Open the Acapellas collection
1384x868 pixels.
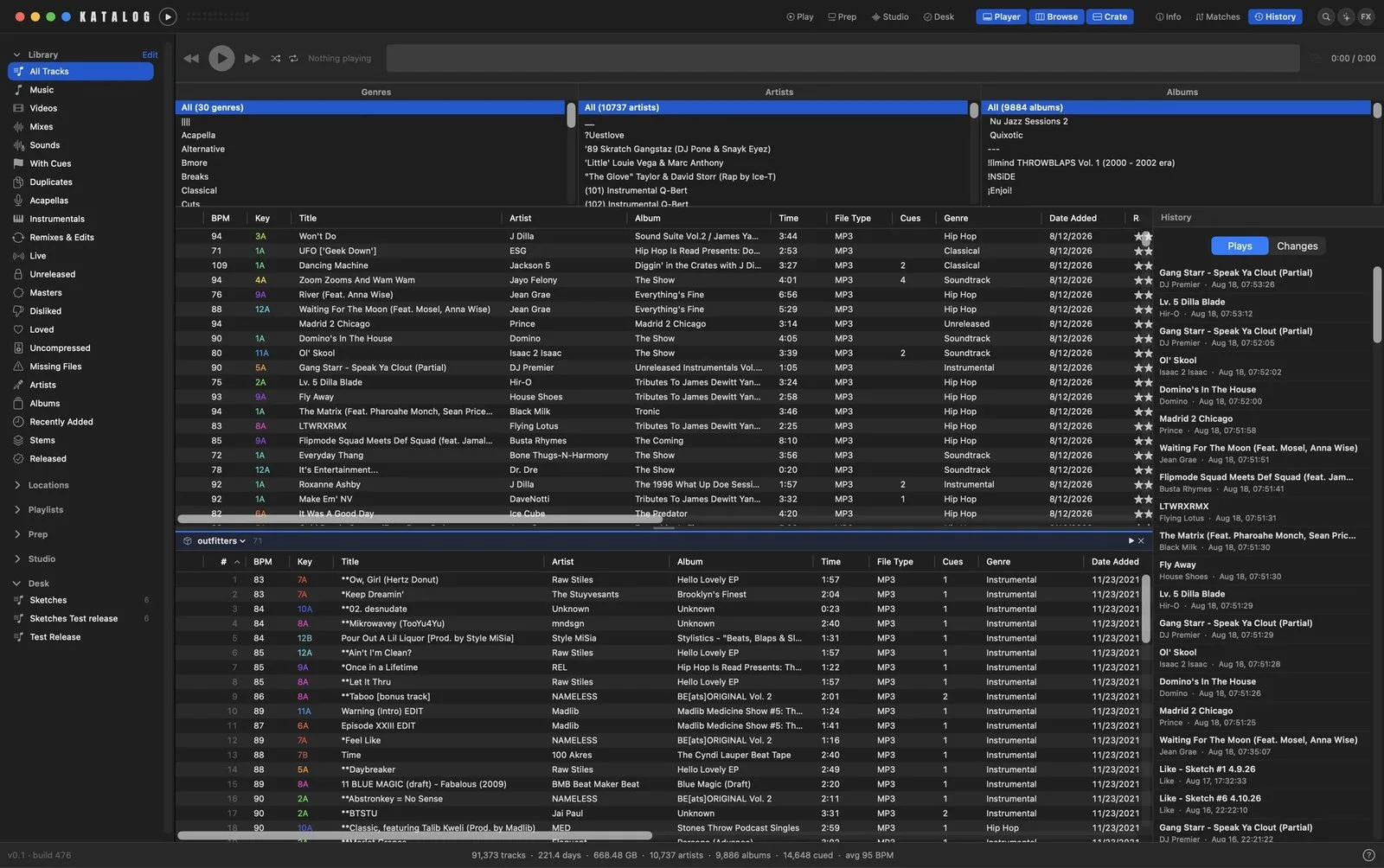pos(80,201)
